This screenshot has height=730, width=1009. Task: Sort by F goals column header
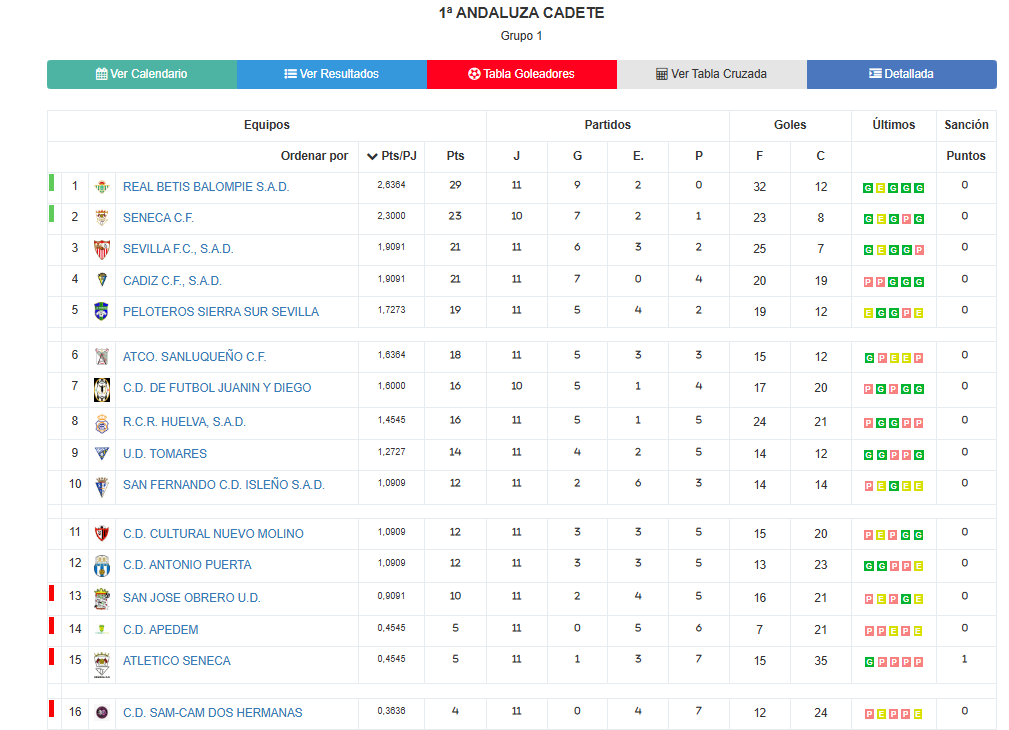pos(759,156)
